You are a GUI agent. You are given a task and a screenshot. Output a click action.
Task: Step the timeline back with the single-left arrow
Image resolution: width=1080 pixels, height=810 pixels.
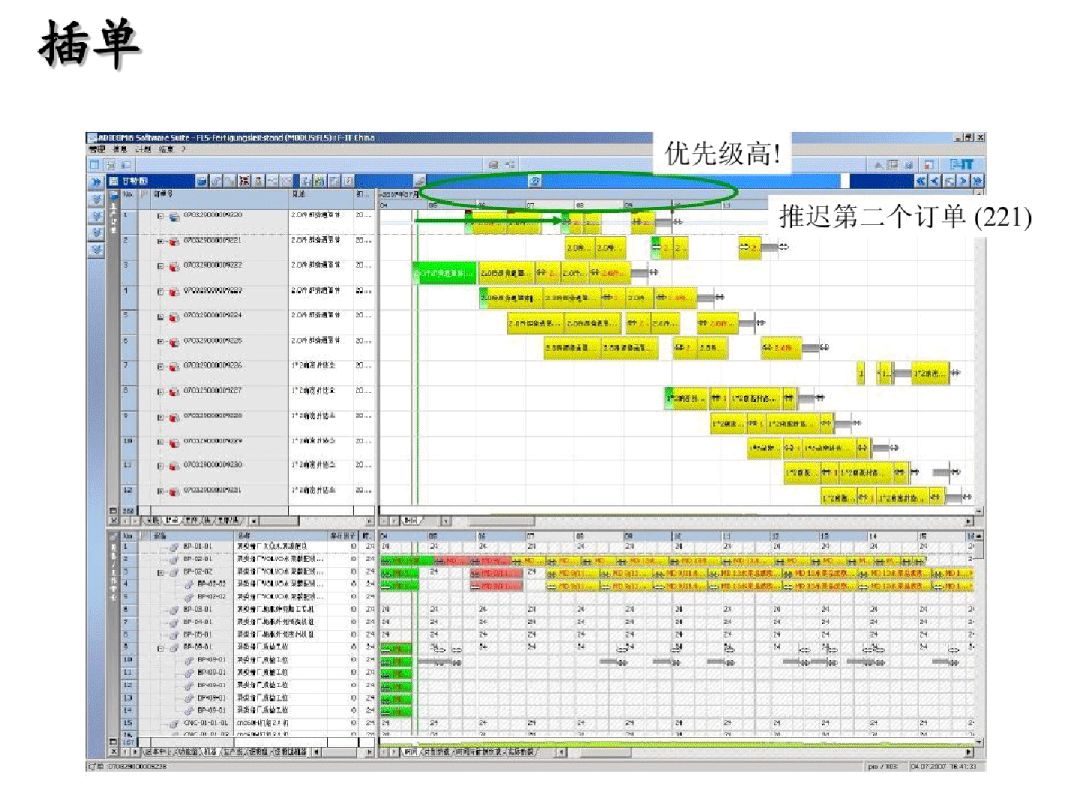(935, 181)
